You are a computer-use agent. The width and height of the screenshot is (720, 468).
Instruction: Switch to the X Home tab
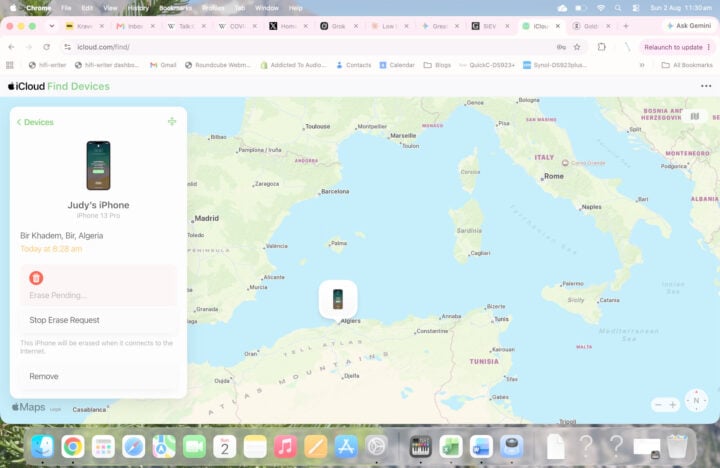click(283, 26)
